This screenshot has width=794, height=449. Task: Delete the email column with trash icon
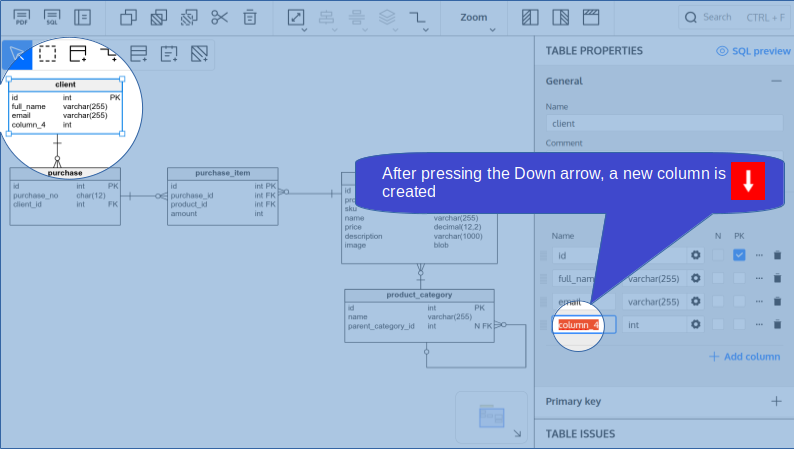pos(777,301)
